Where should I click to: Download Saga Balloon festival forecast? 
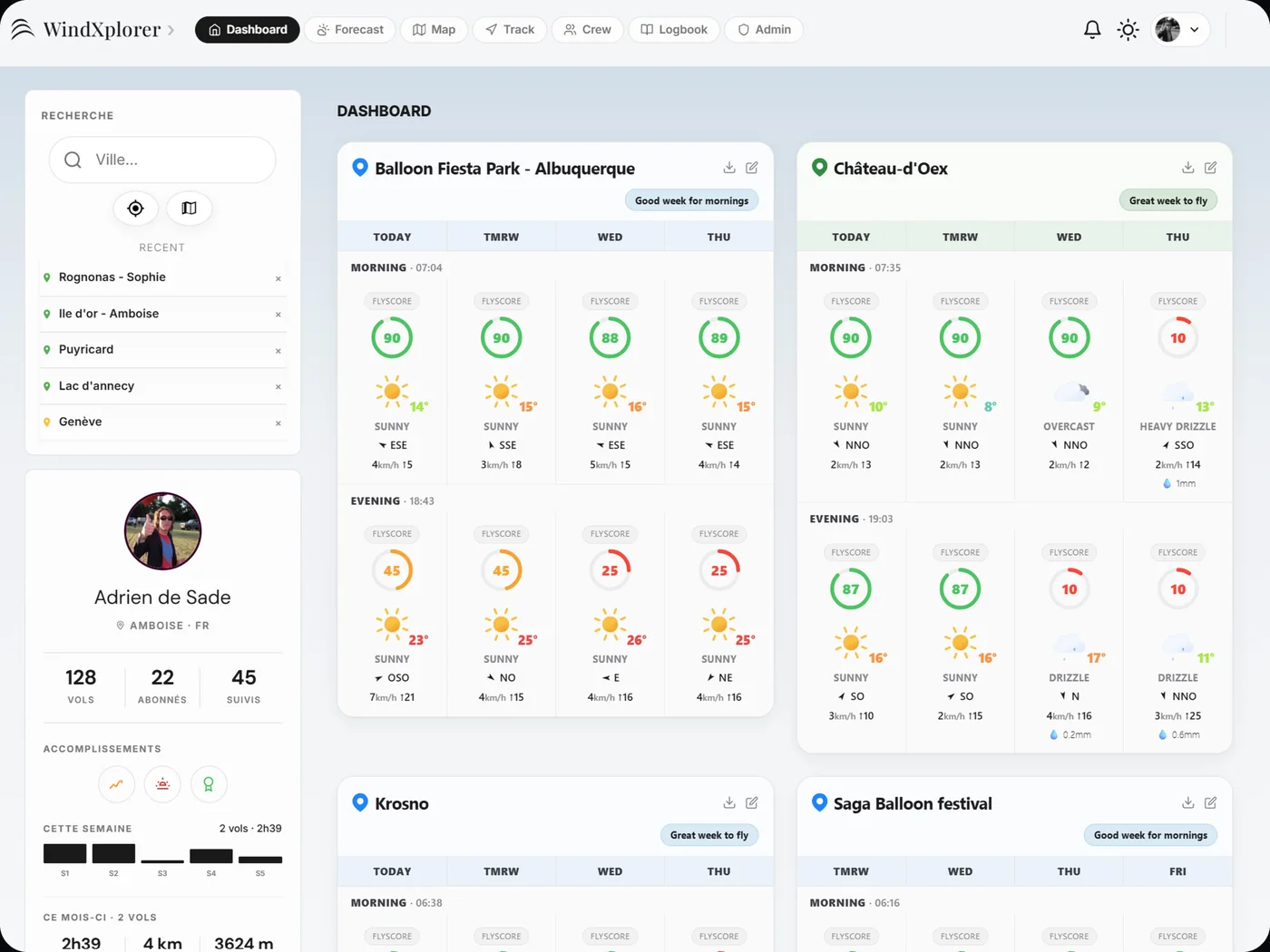tap(1188, 802)
